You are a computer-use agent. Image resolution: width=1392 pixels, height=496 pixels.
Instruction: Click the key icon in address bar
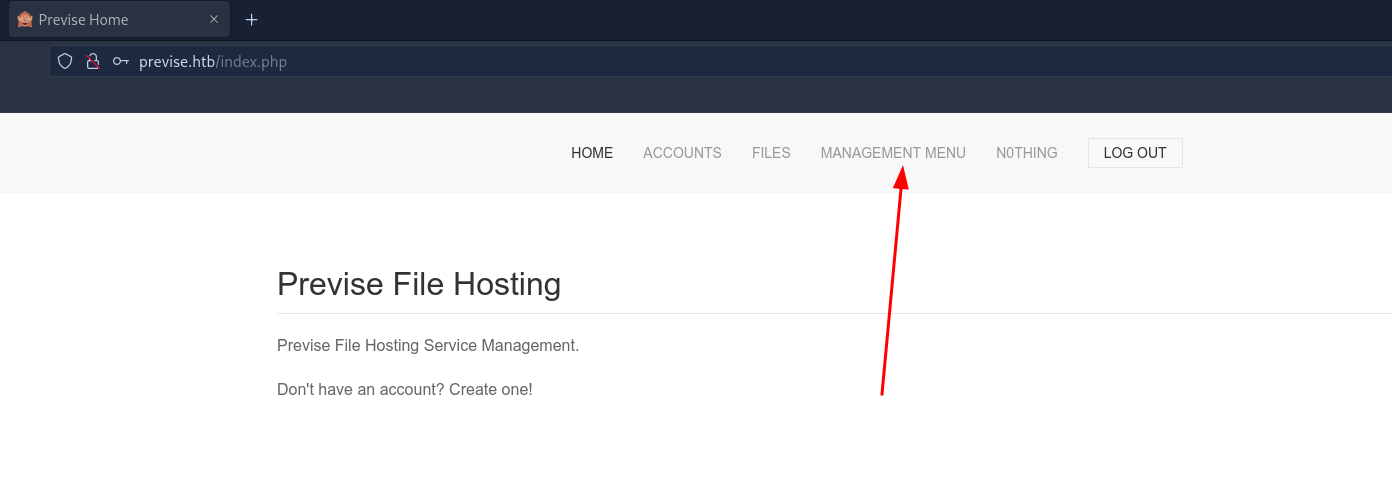121,62
